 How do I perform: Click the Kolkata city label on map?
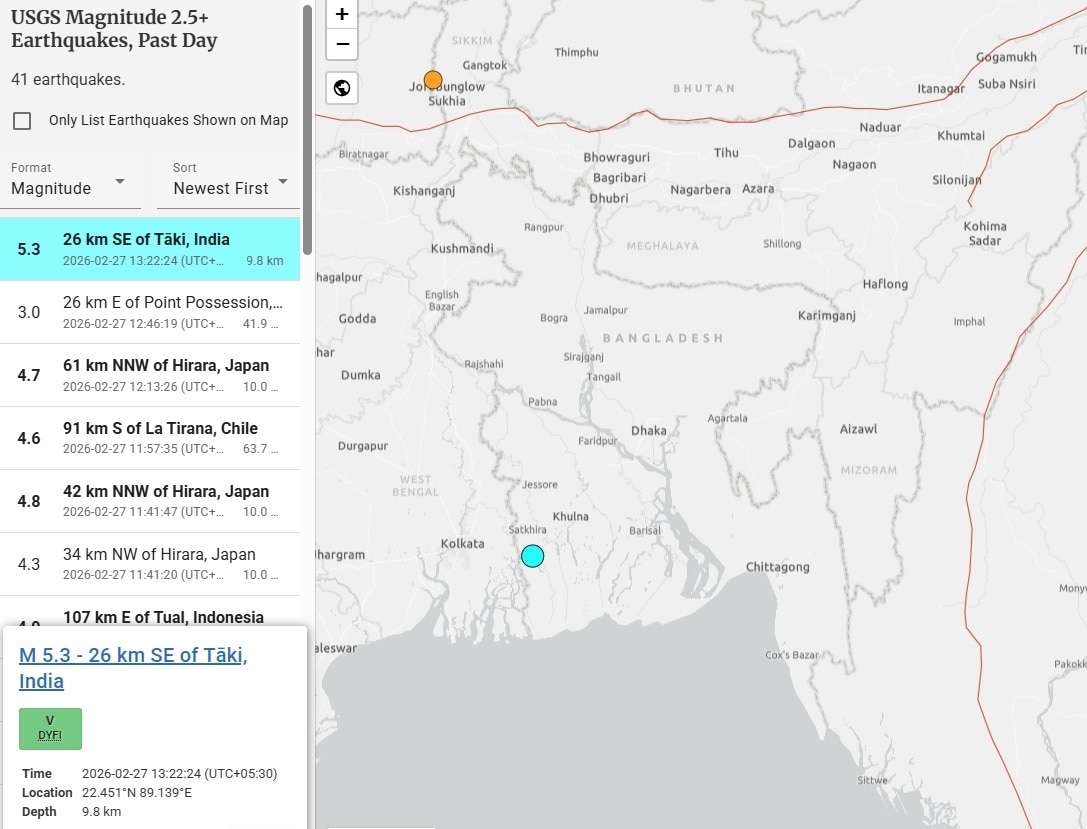pyautogui.click(x=462, y=544)
